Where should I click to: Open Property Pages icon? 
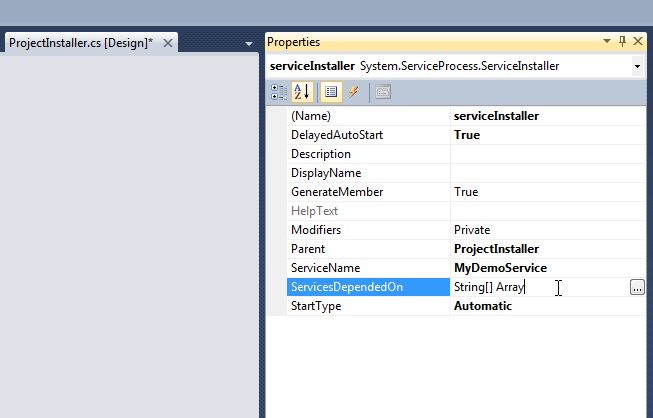tap(383, 92)
